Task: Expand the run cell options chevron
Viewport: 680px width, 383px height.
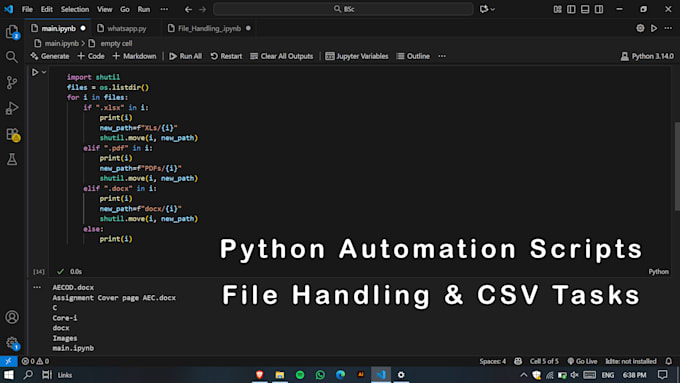Action: click(44, 72)
